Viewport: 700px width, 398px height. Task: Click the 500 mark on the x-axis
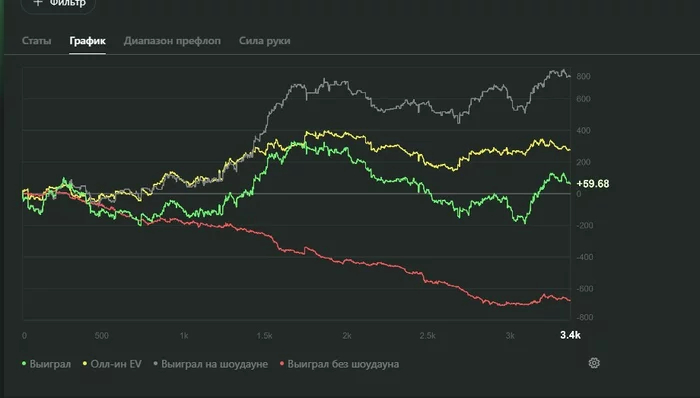coord(101,336)
